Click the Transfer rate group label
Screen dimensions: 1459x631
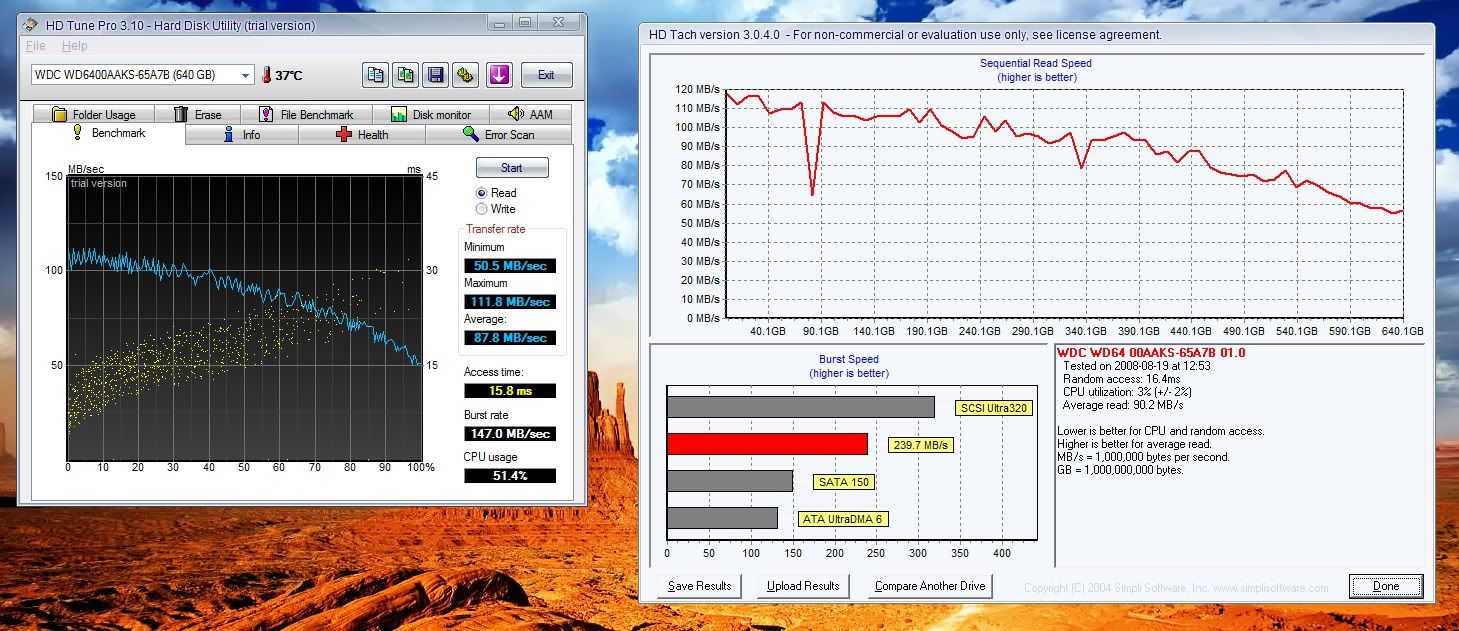(495, 229)
